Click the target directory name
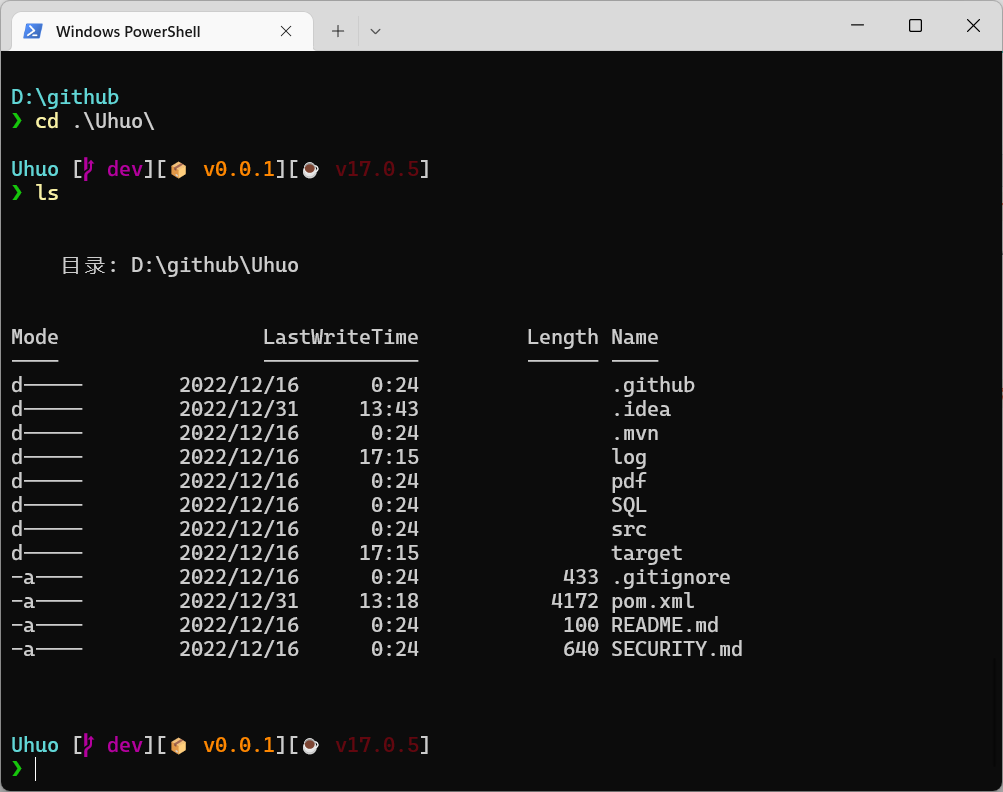The image size is (1003, 792). [x=646, y=553]
